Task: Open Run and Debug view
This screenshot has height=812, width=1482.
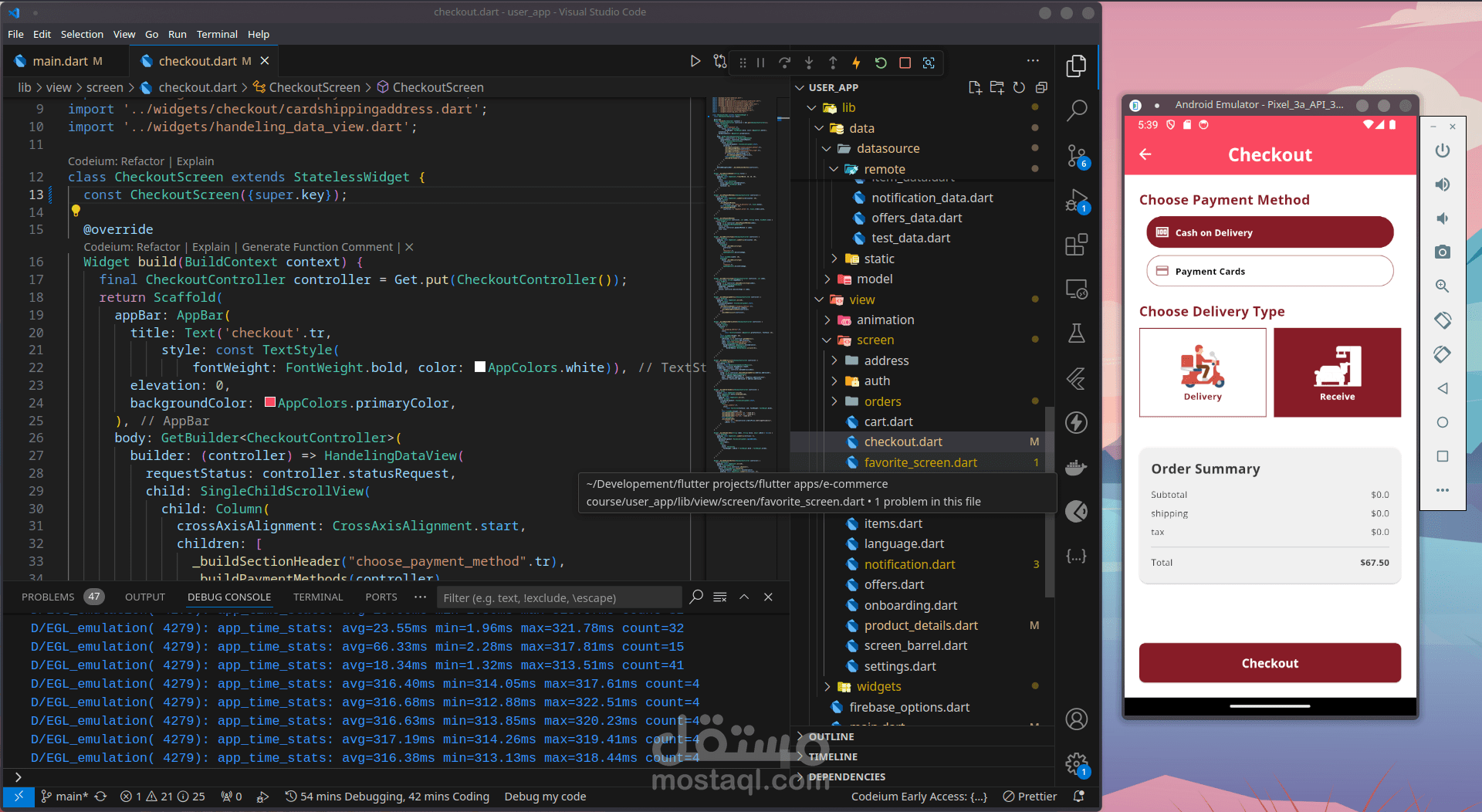Action: coord(1076,201)
